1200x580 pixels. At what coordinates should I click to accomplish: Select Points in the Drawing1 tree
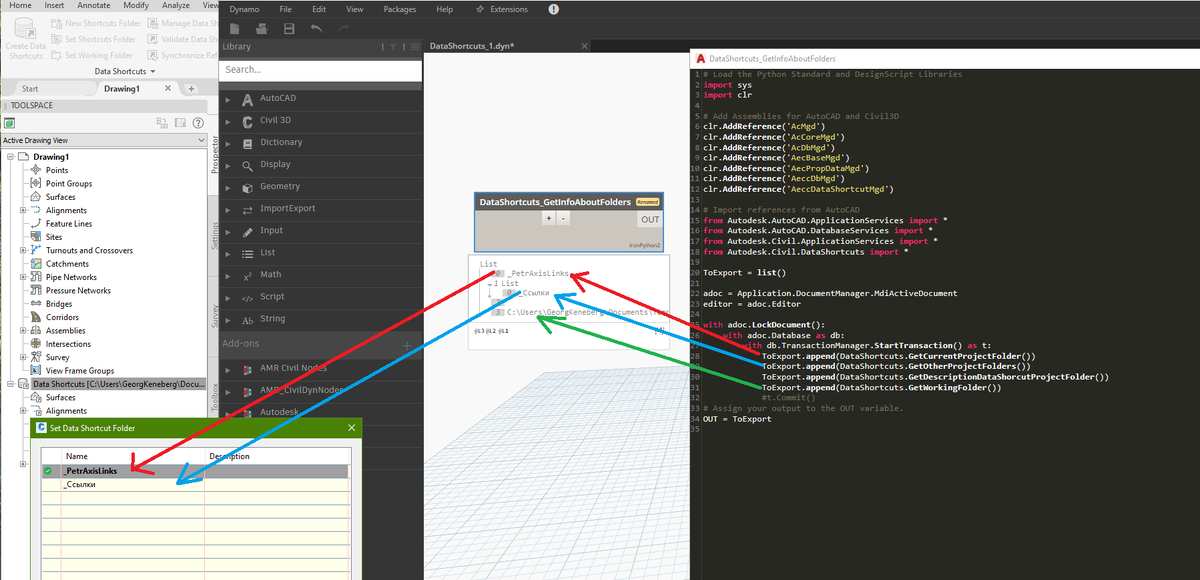(57, 171)
